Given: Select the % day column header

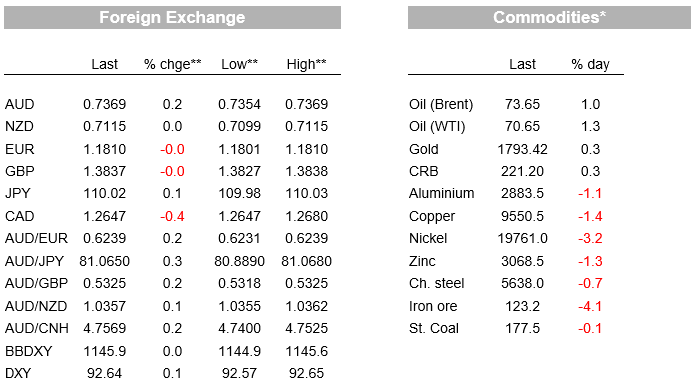Looking at the screenshot, I should (590, 64).
